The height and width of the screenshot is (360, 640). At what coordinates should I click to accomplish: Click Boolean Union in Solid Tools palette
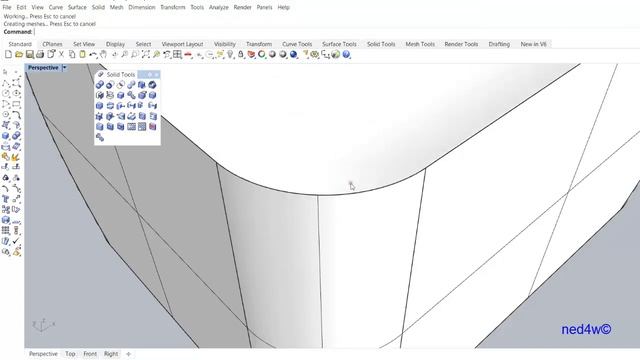pyautogui.click(x=100, y=84)
